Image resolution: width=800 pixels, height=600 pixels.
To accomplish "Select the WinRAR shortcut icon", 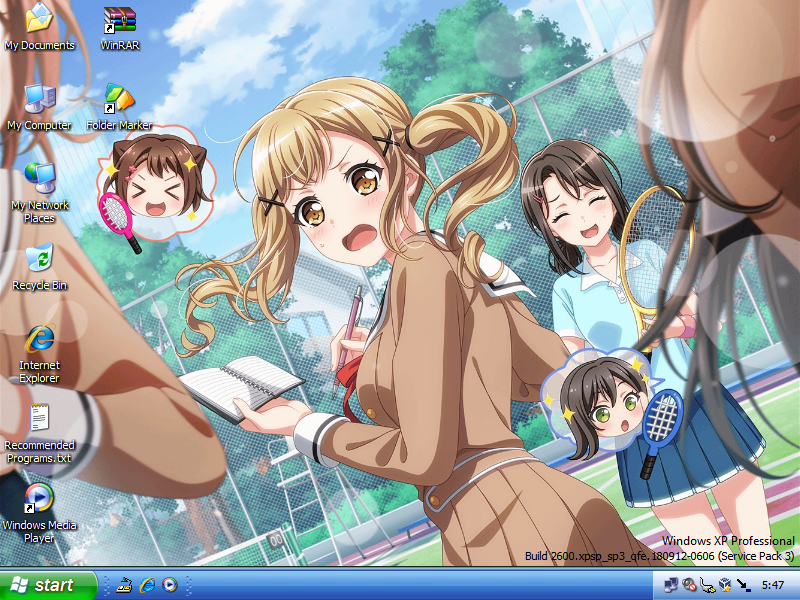I will [119, 27].
